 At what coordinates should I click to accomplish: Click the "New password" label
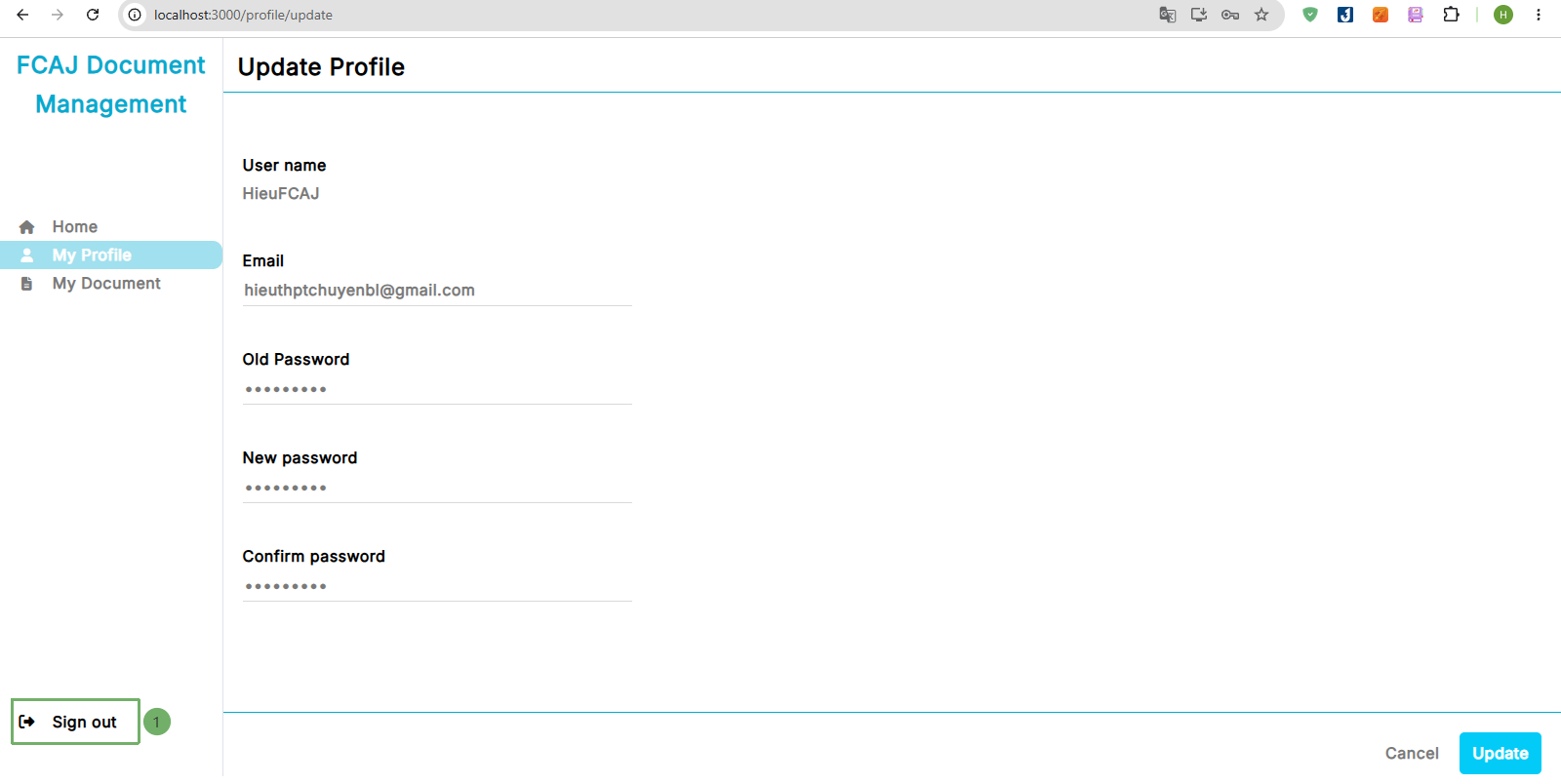pos(300,458)
